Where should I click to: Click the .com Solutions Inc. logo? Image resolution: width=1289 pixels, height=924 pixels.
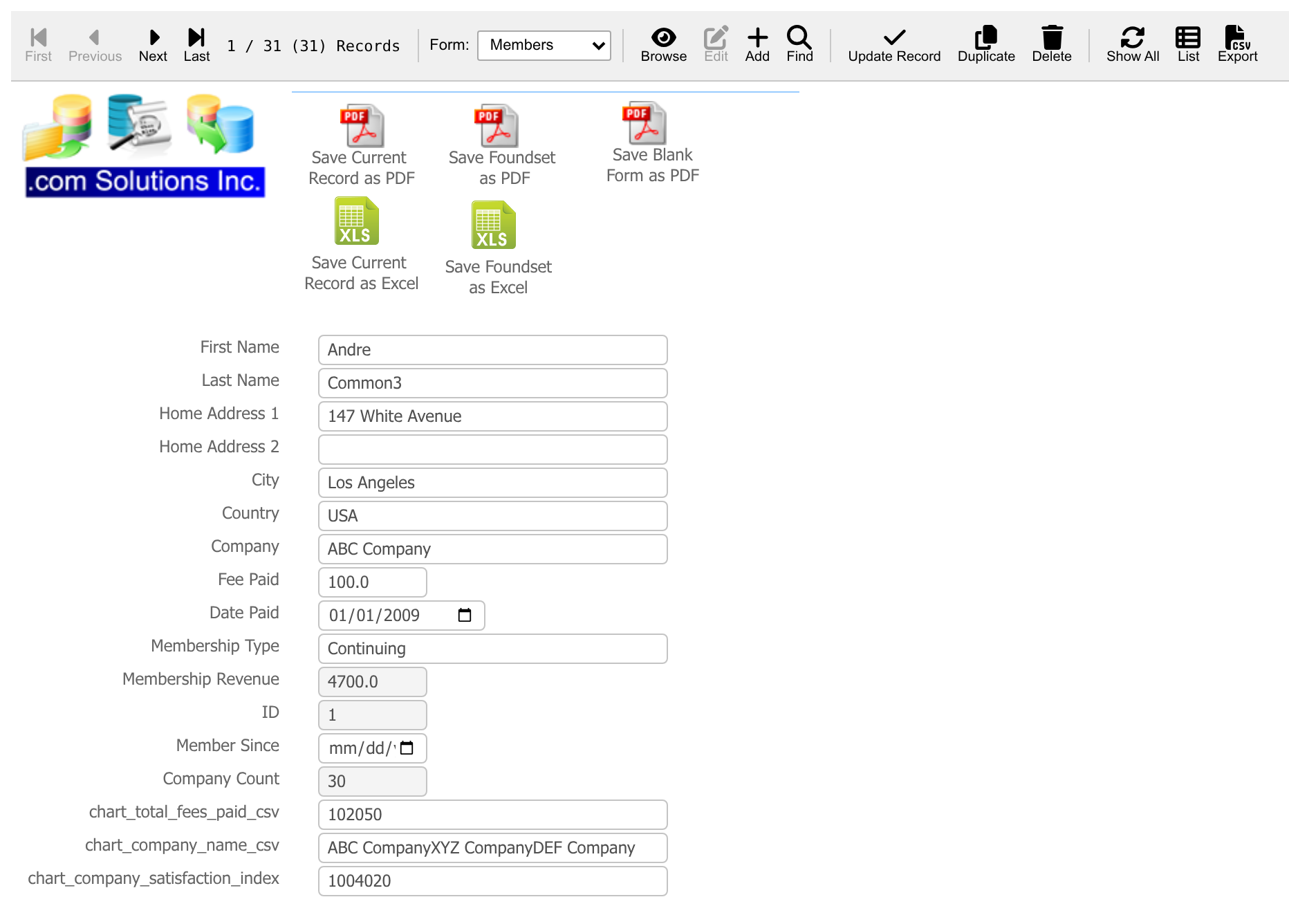click(x=145, y=146)
